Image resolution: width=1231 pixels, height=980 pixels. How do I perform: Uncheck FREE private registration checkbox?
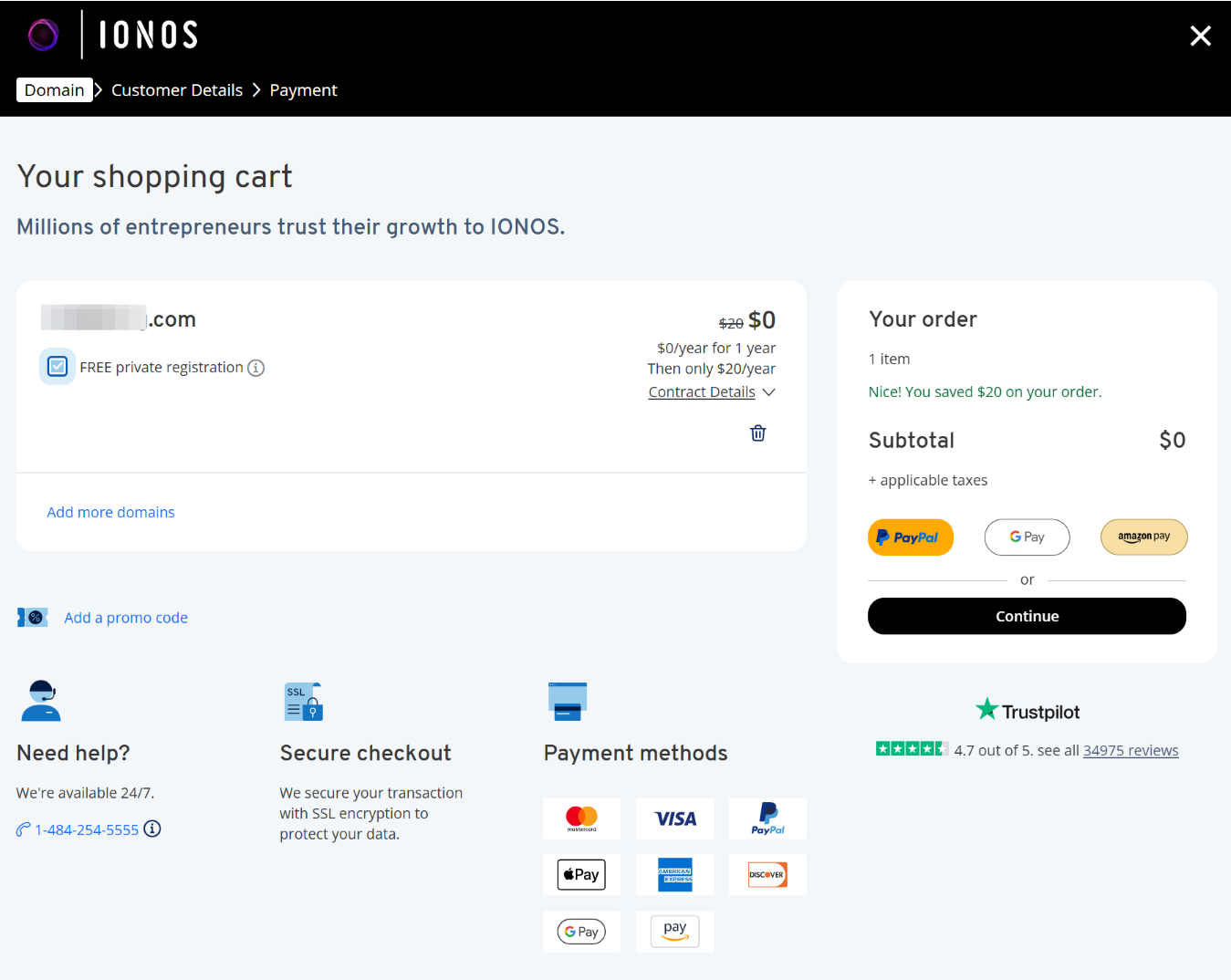[x=57, y=367]
